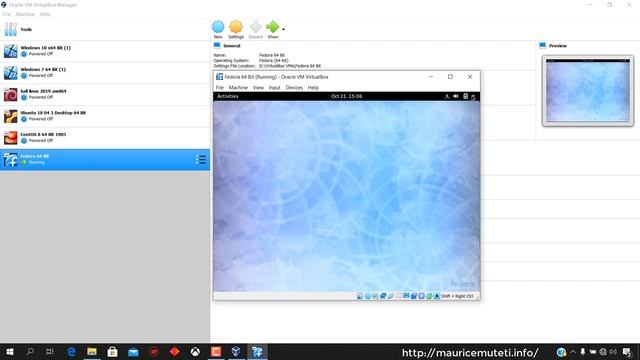Click the display status icon in VM bar

(x=406, y=296)
